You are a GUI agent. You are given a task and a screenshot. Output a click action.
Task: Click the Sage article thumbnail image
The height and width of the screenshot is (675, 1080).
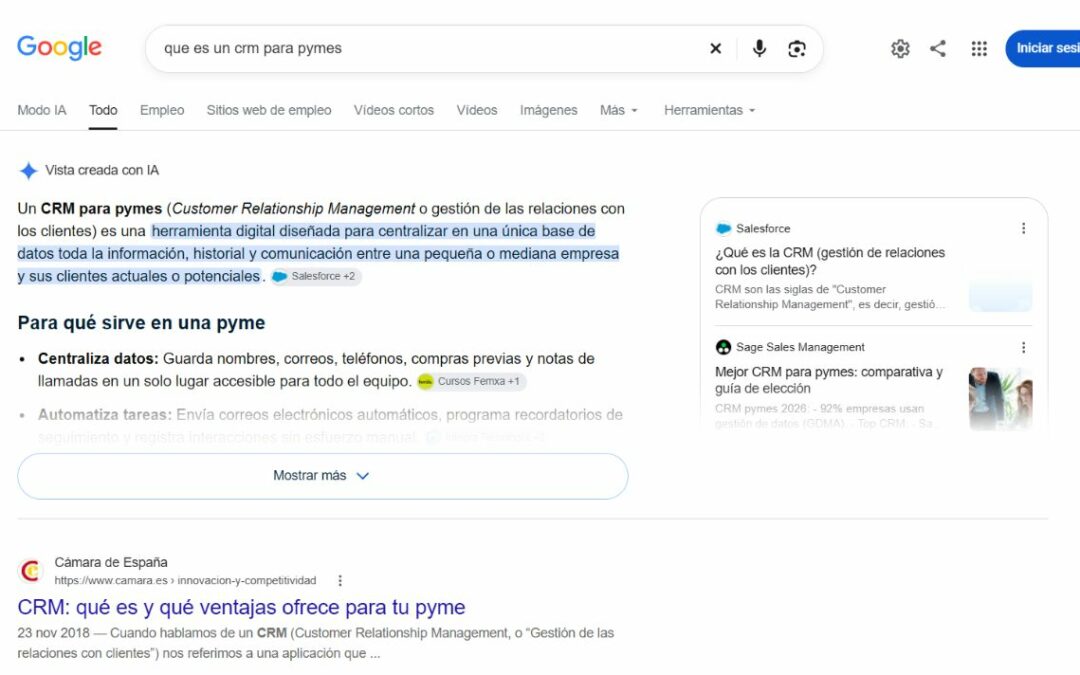click(1000, 399)
